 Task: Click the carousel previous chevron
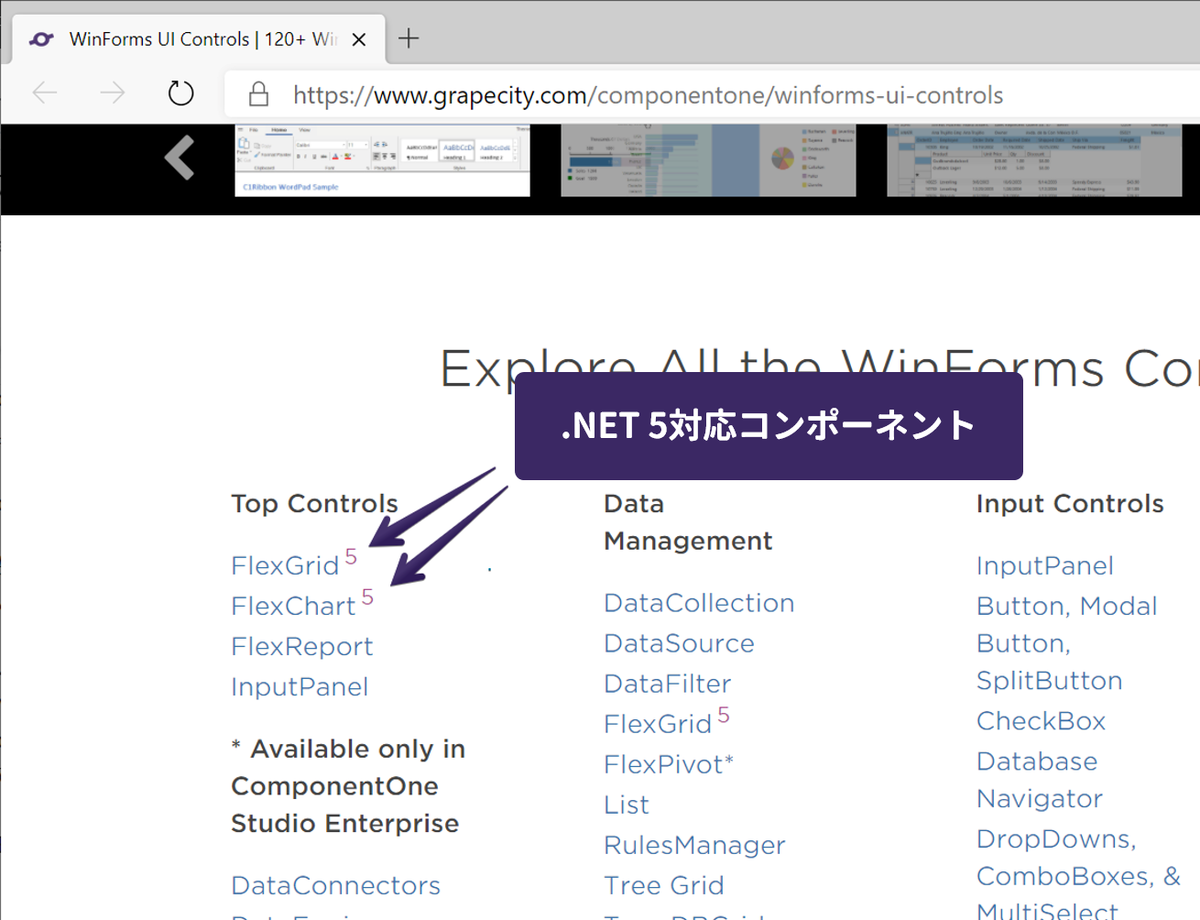pos(180,158)
